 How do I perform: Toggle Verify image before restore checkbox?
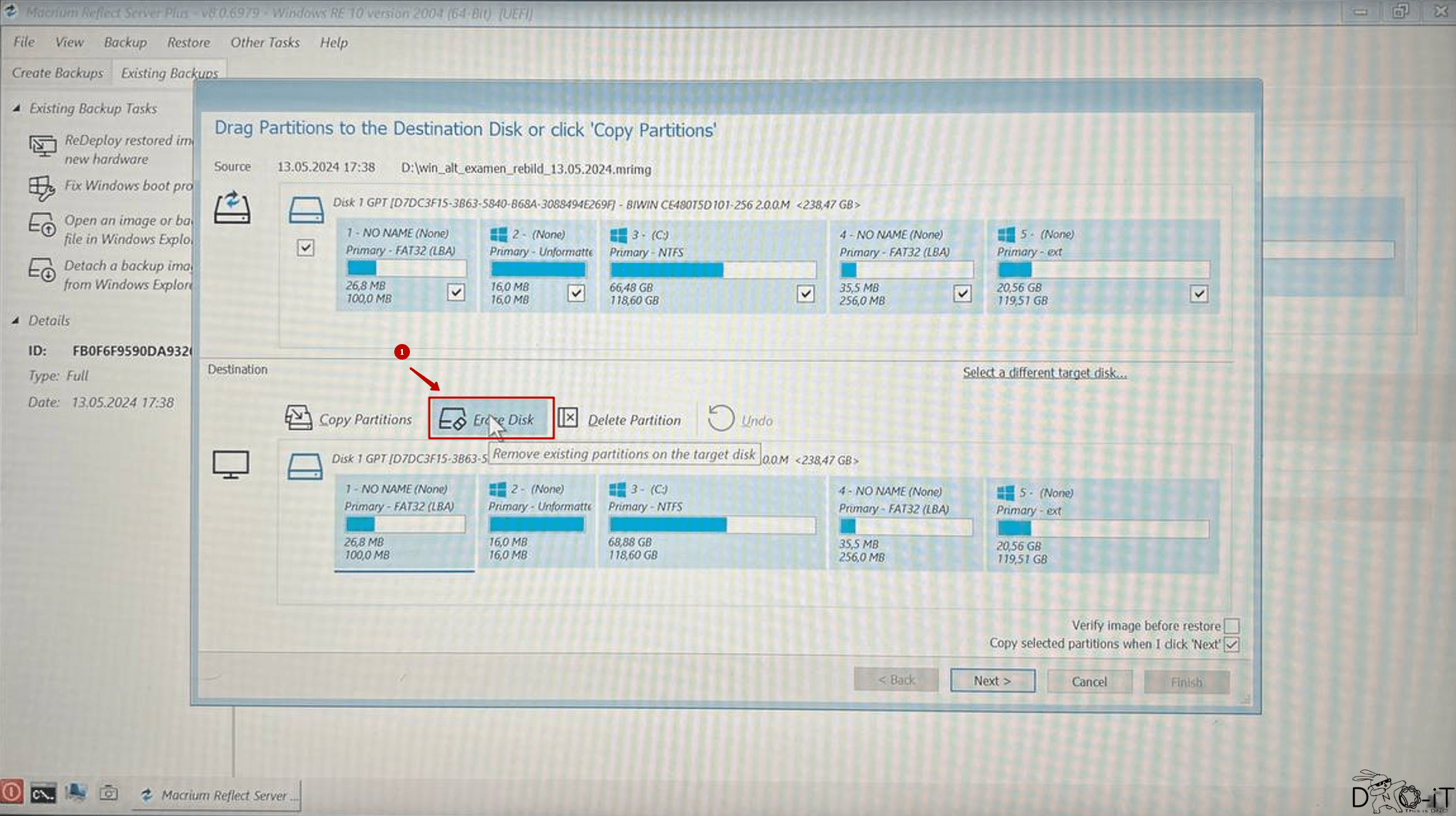point(1231,626)
